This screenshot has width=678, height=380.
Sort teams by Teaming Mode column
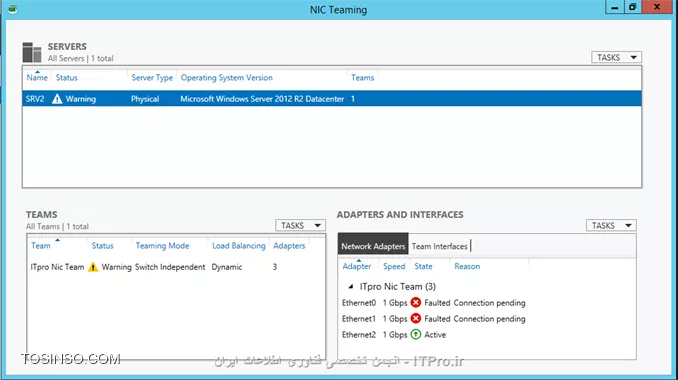tap(162, 246)
